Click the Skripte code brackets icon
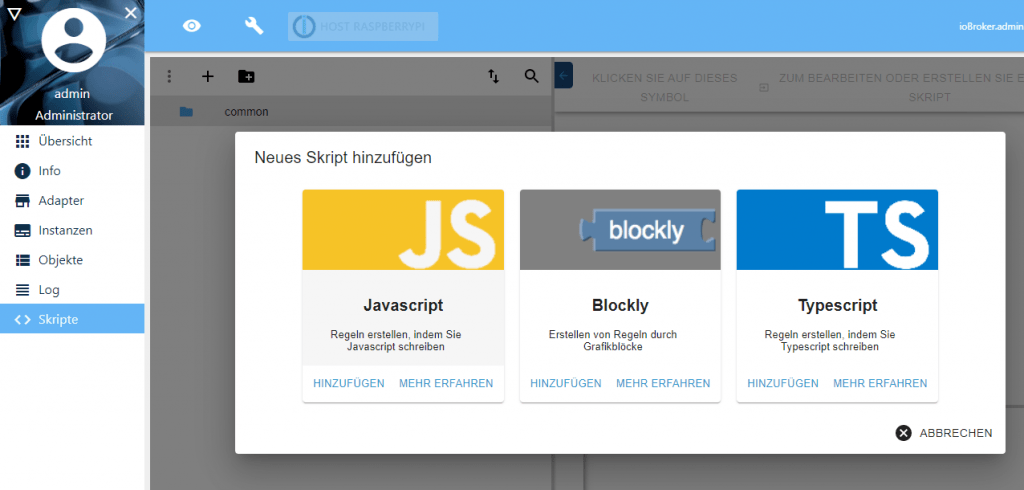Image resolution: width=1024 pixels, height=490 pixels. click(x=22, y=319)
